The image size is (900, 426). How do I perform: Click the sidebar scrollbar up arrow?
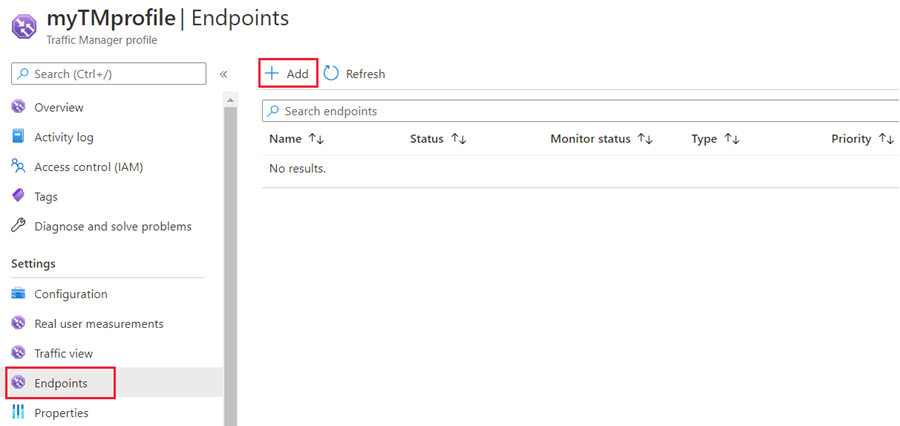[230, 101]
